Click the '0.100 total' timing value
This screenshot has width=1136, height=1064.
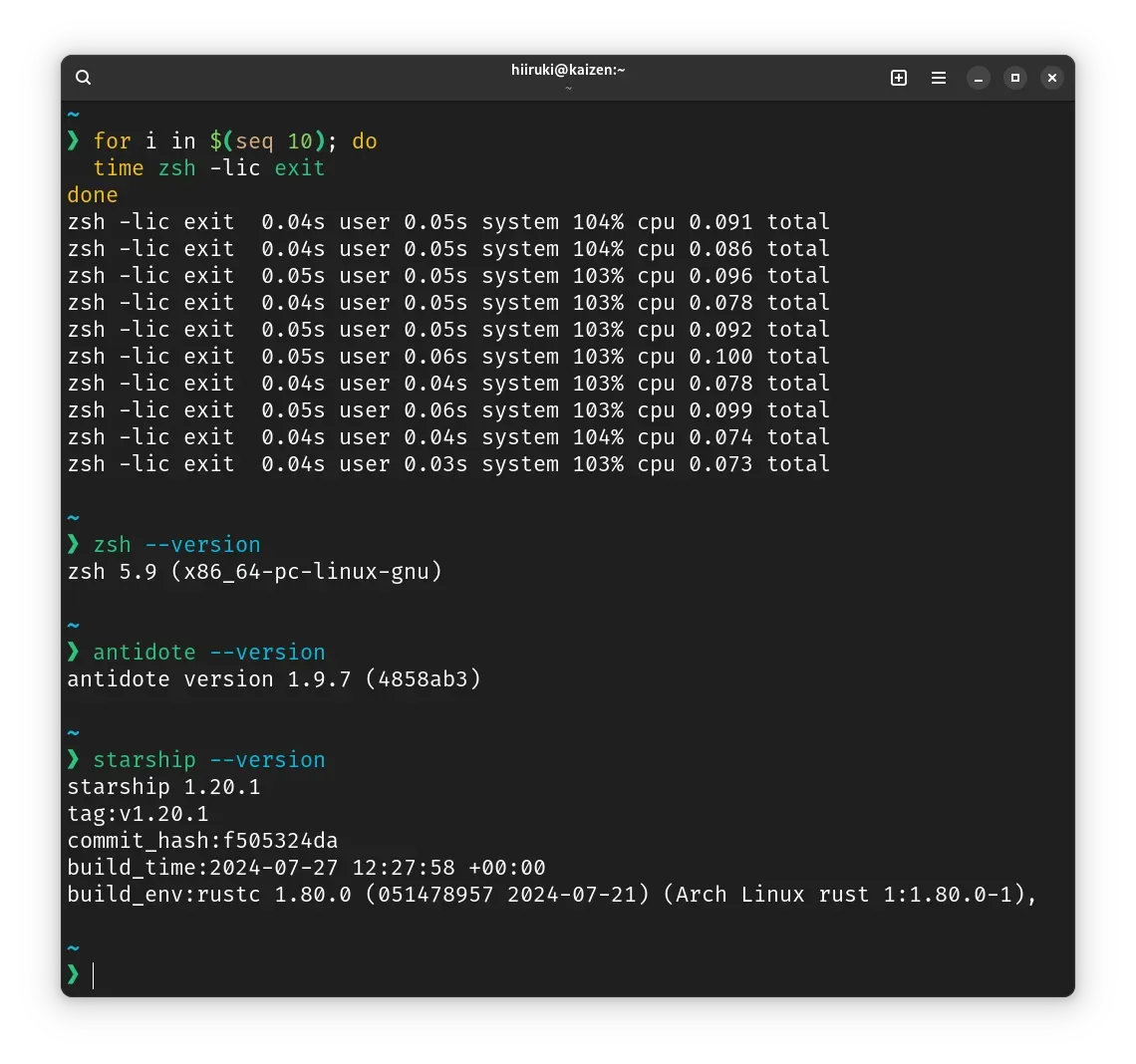pyautogui.click(x=758, y=357)
